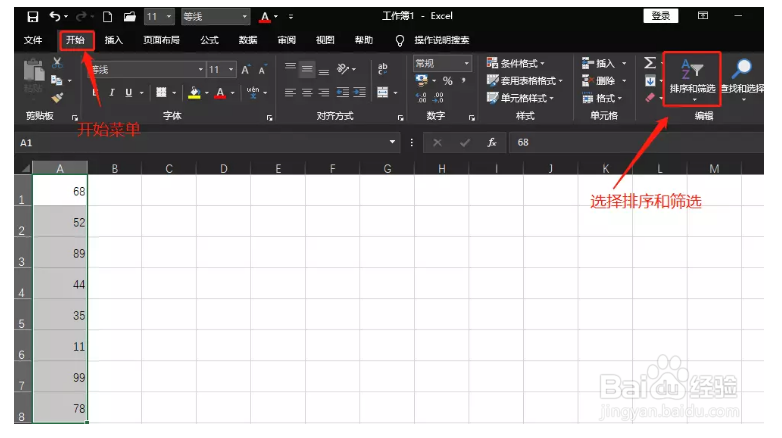Increase decimal places
Image resolution: width=782 pixels, height=438 pixels.
tap(421, 97)
